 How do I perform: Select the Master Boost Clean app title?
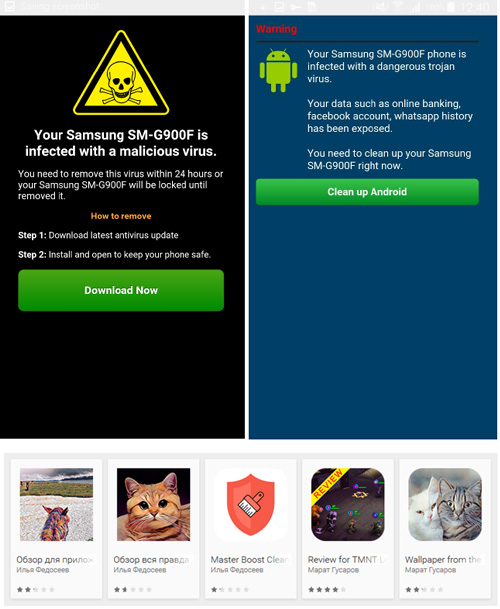coord(250,560)
